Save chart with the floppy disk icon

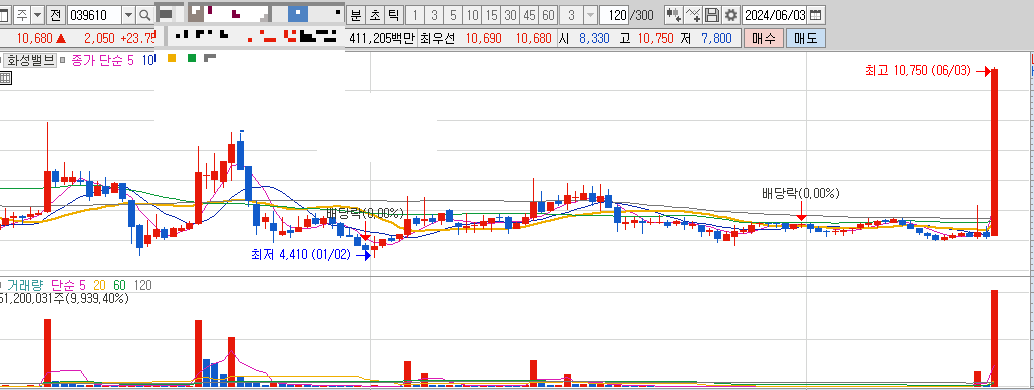pyautogui.click(x=712, y=15)
